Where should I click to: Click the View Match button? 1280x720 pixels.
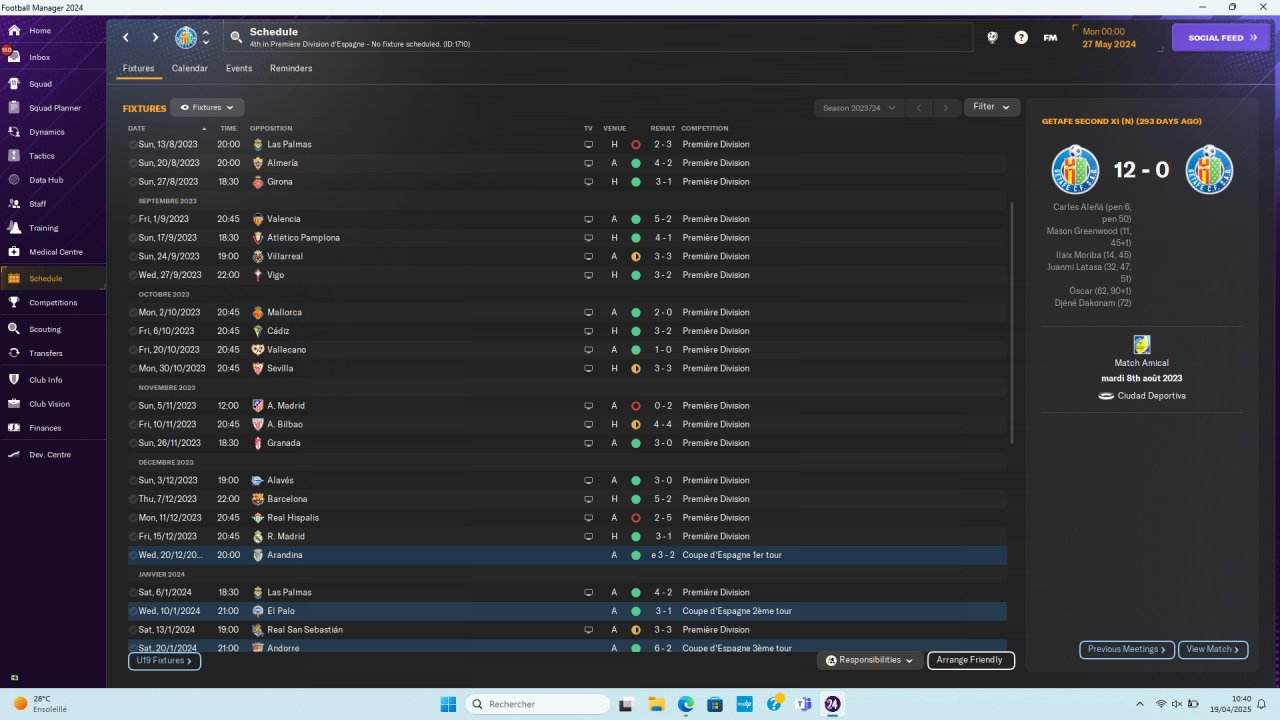(x=1213, y=649)
